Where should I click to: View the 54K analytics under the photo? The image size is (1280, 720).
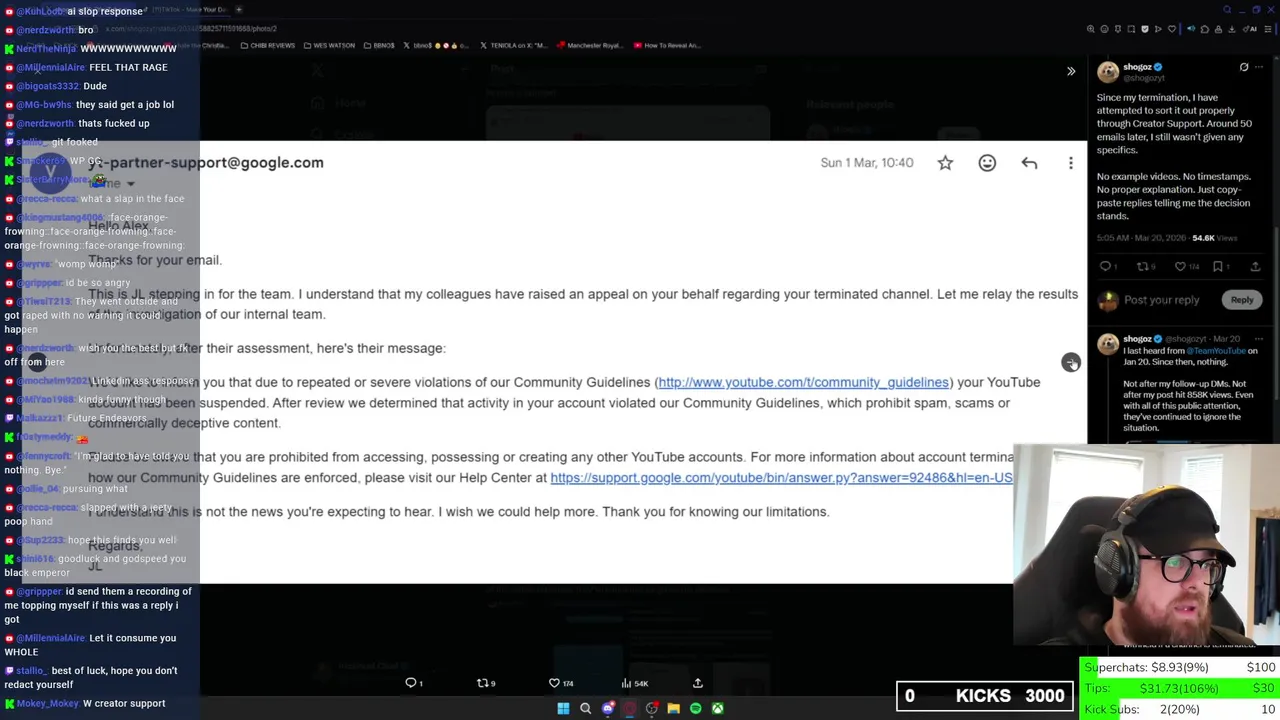click(x=634, y=683)
